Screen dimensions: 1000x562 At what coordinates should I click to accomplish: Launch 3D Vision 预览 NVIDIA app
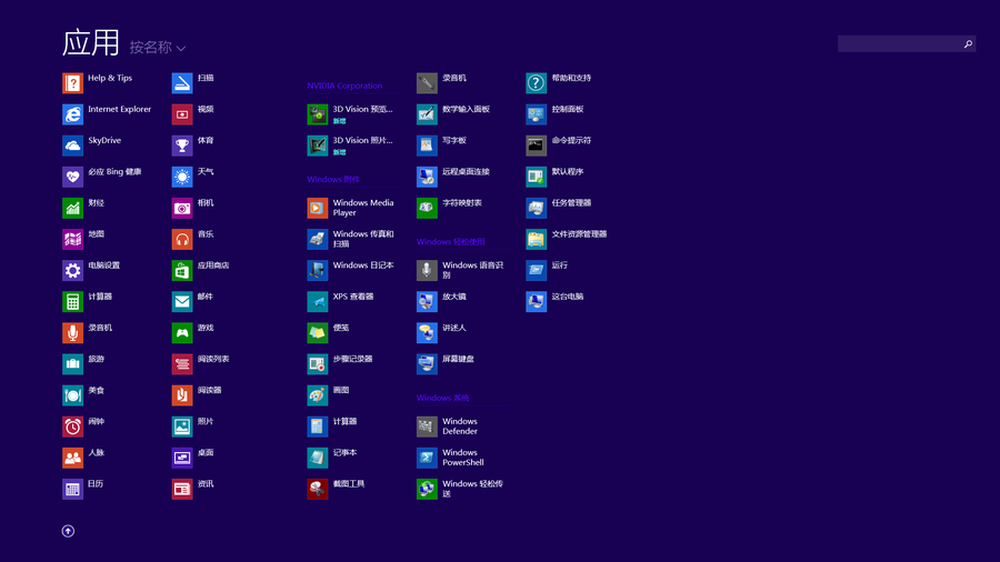coord(318,114)
